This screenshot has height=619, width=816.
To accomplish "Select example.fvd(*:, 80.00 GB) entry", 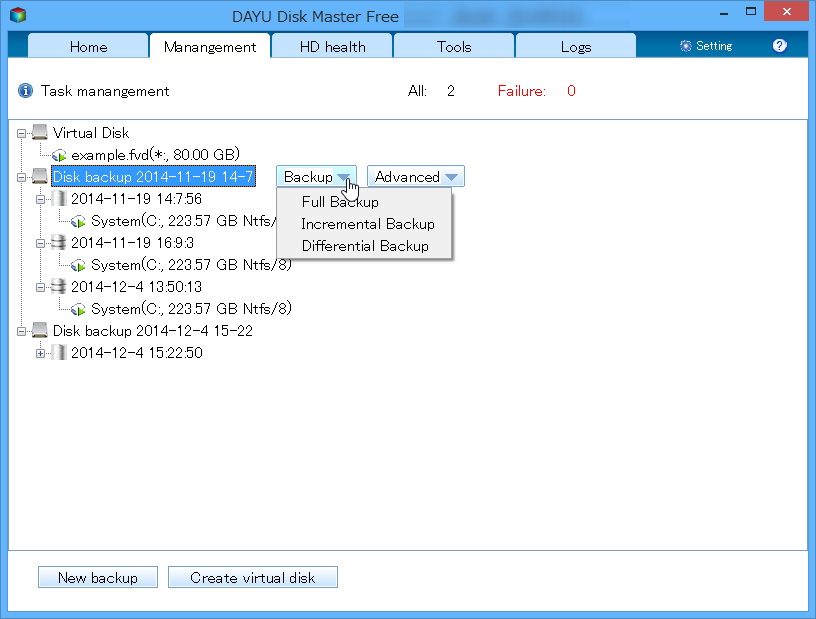I will pos(156,155).
